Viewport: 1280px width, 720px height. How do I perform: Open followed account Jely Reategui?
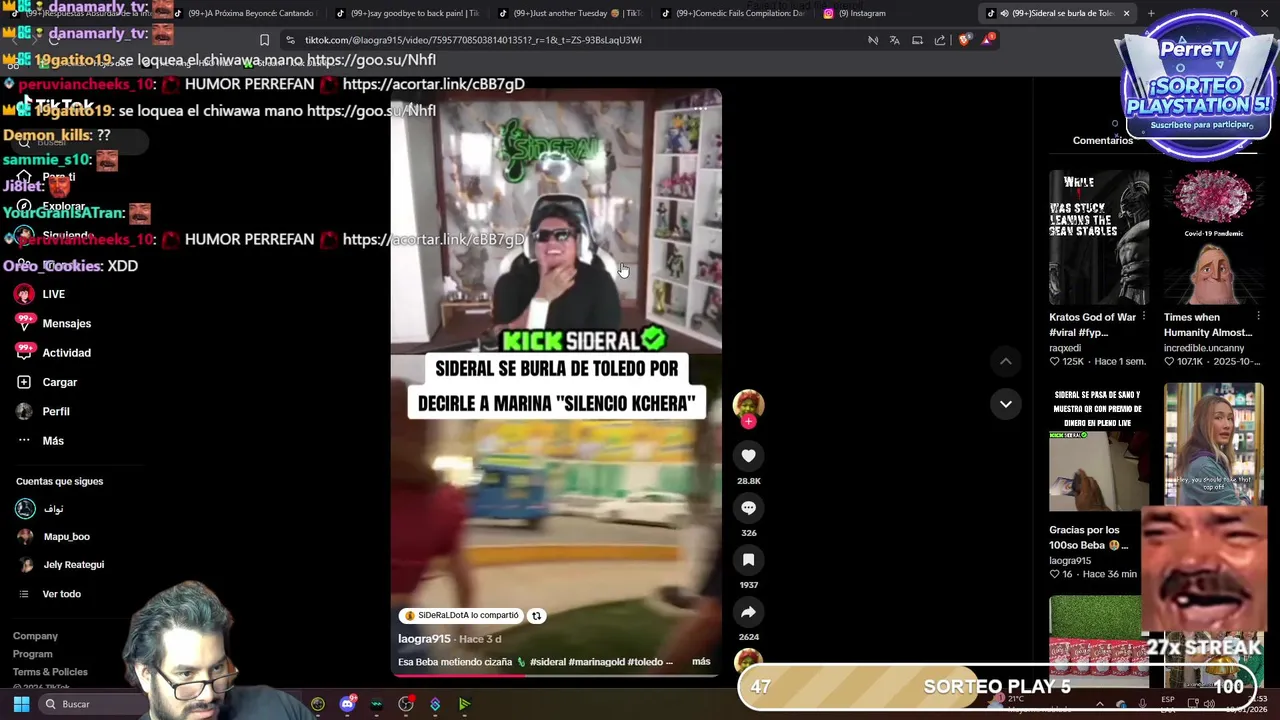[x=73, y=564]
